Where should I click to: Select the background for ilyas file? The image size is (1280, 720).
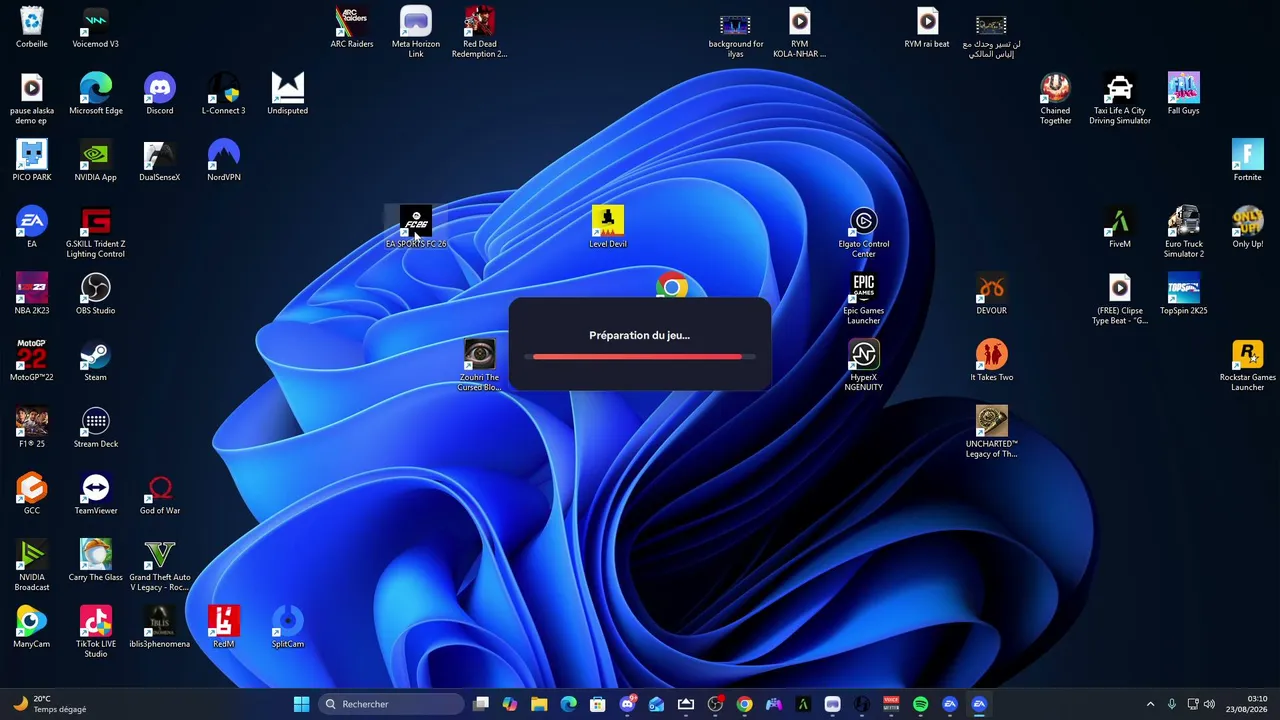coord(736,32)
